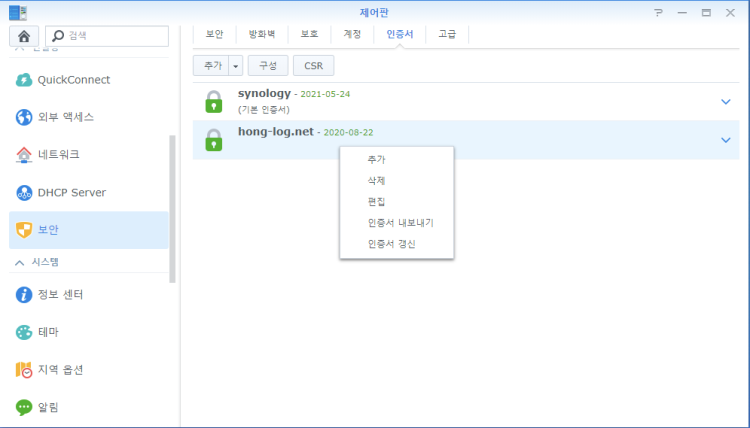Click the Home icon button

coord(24,36)
